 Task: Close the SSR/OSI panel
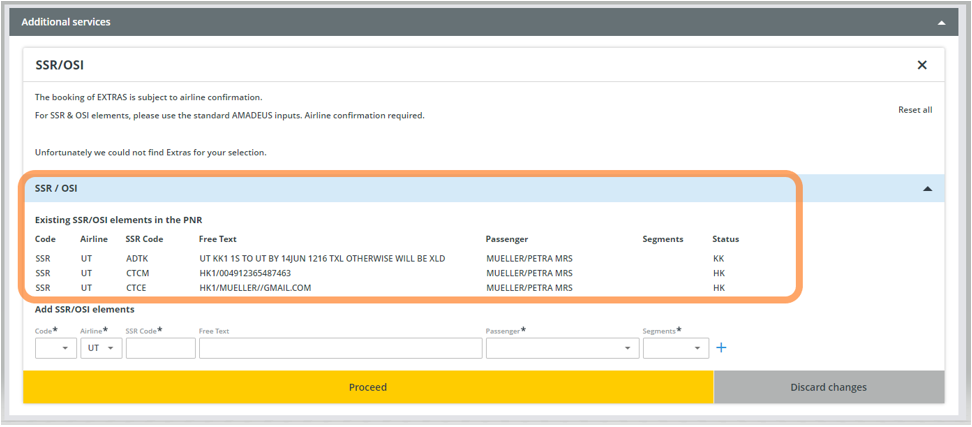(922, 65)
